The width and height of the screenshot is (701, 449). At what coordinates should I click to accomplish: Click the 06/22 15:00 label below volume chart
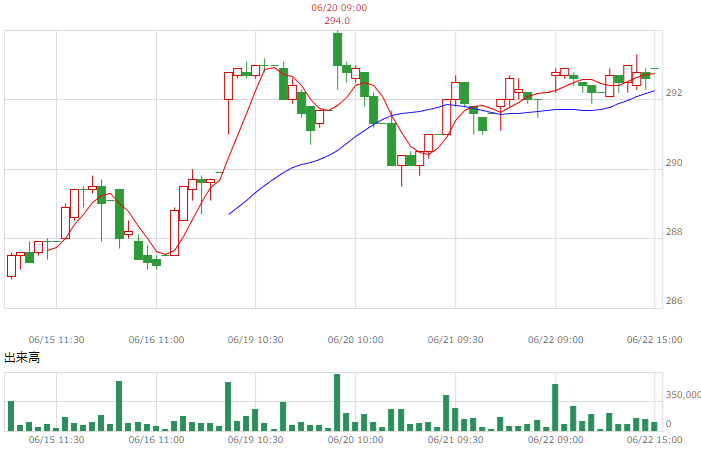[x=655, y=440]
